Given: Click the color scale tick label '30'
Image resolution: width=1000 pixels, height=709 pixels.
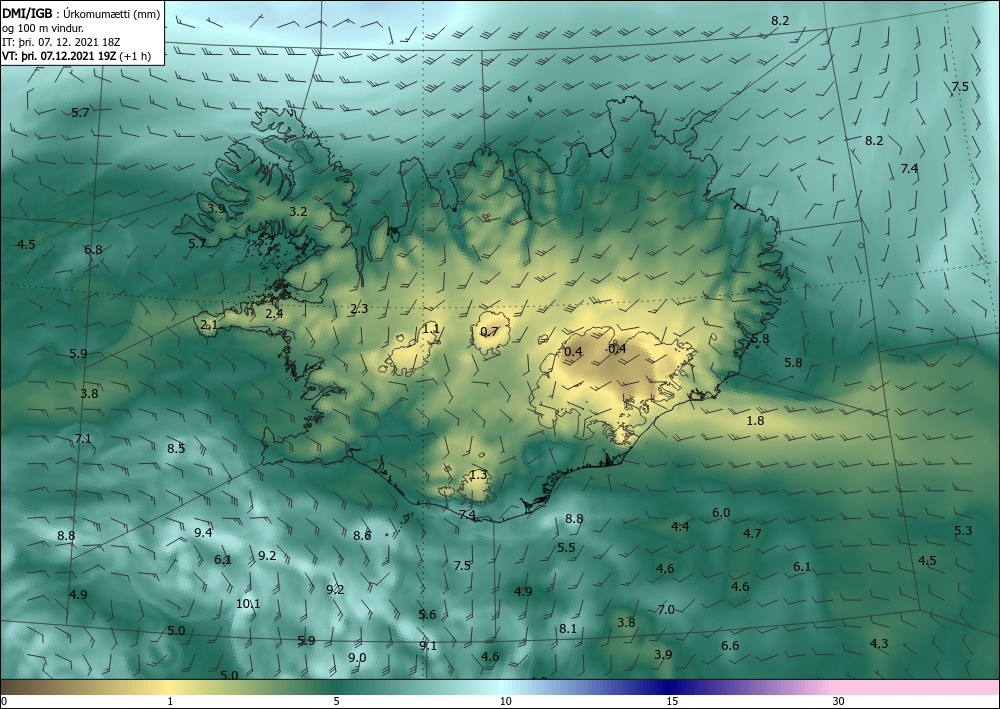Looking at the screenshot, I should point(839,701).
